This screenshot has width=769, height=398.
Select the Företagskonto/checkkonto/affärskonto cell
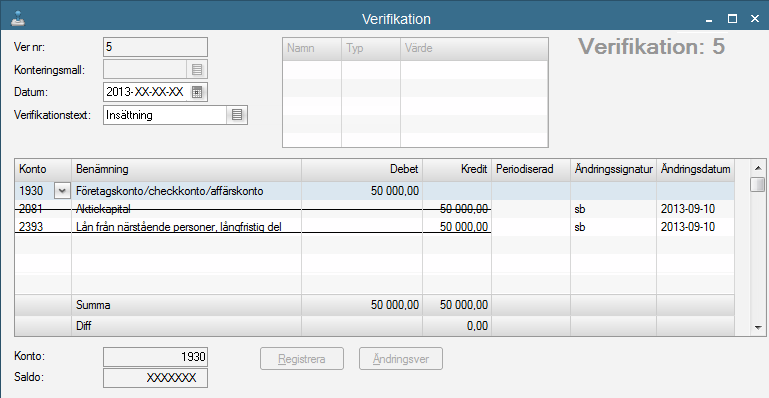pyautogui.click(x=186, y=191)
